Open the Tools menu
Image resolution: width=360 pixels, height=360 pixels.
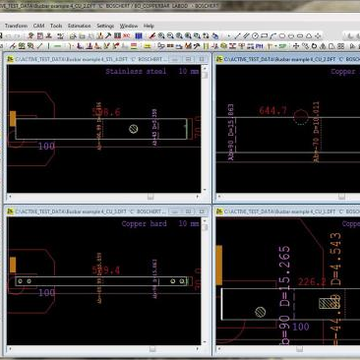click(x=56, y=26)
